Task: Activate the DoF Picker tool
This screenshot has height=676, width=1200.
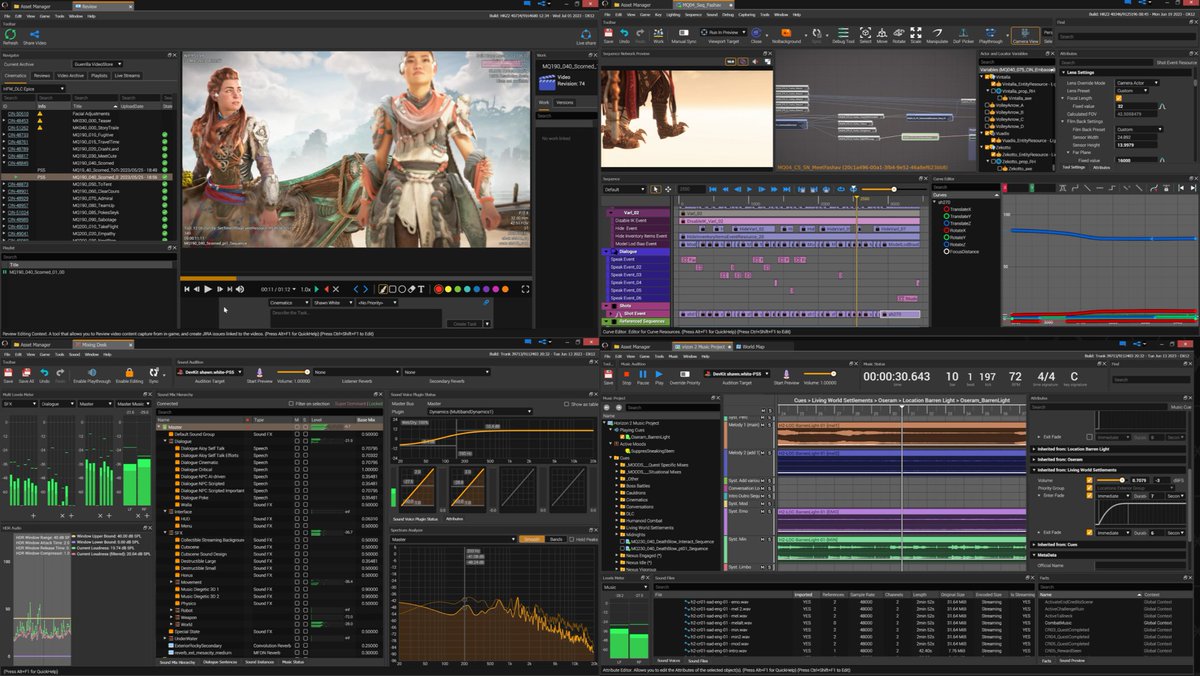Action: point(963,36)
